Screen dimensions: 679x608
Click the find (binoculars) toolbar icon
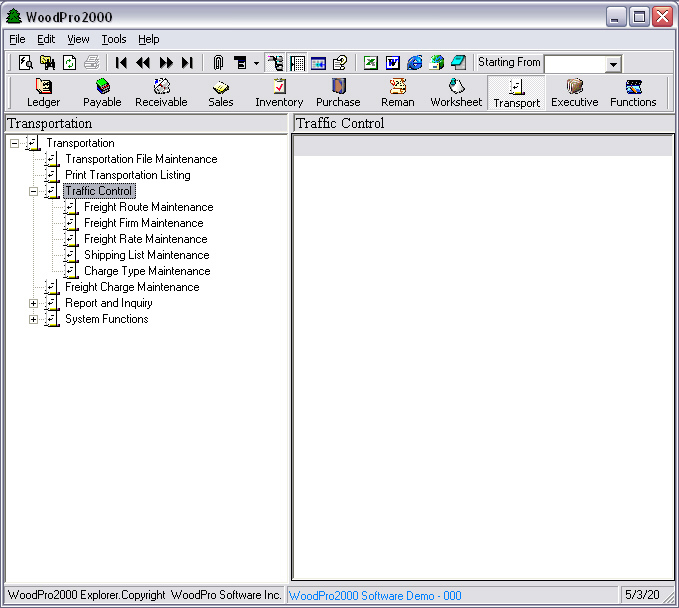point(48,63)
